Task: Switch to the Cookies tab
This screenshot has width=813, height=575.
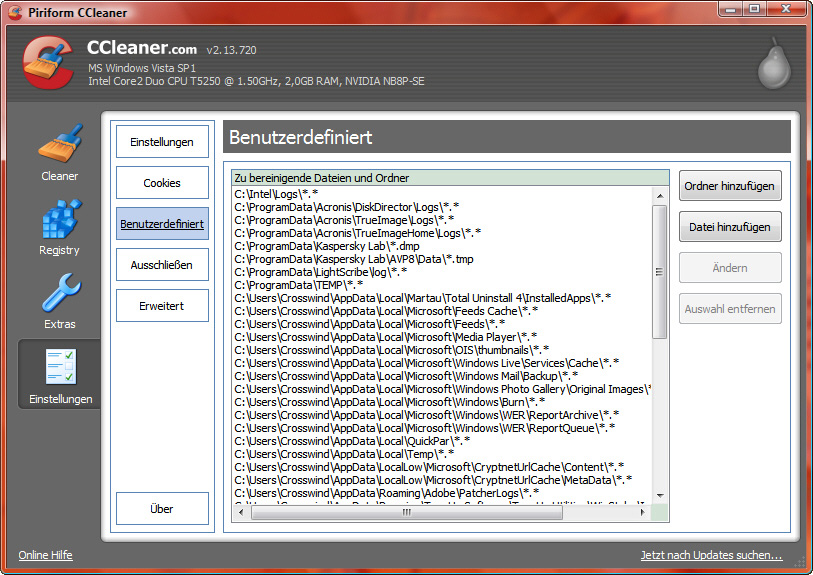Action: point(162,183)
